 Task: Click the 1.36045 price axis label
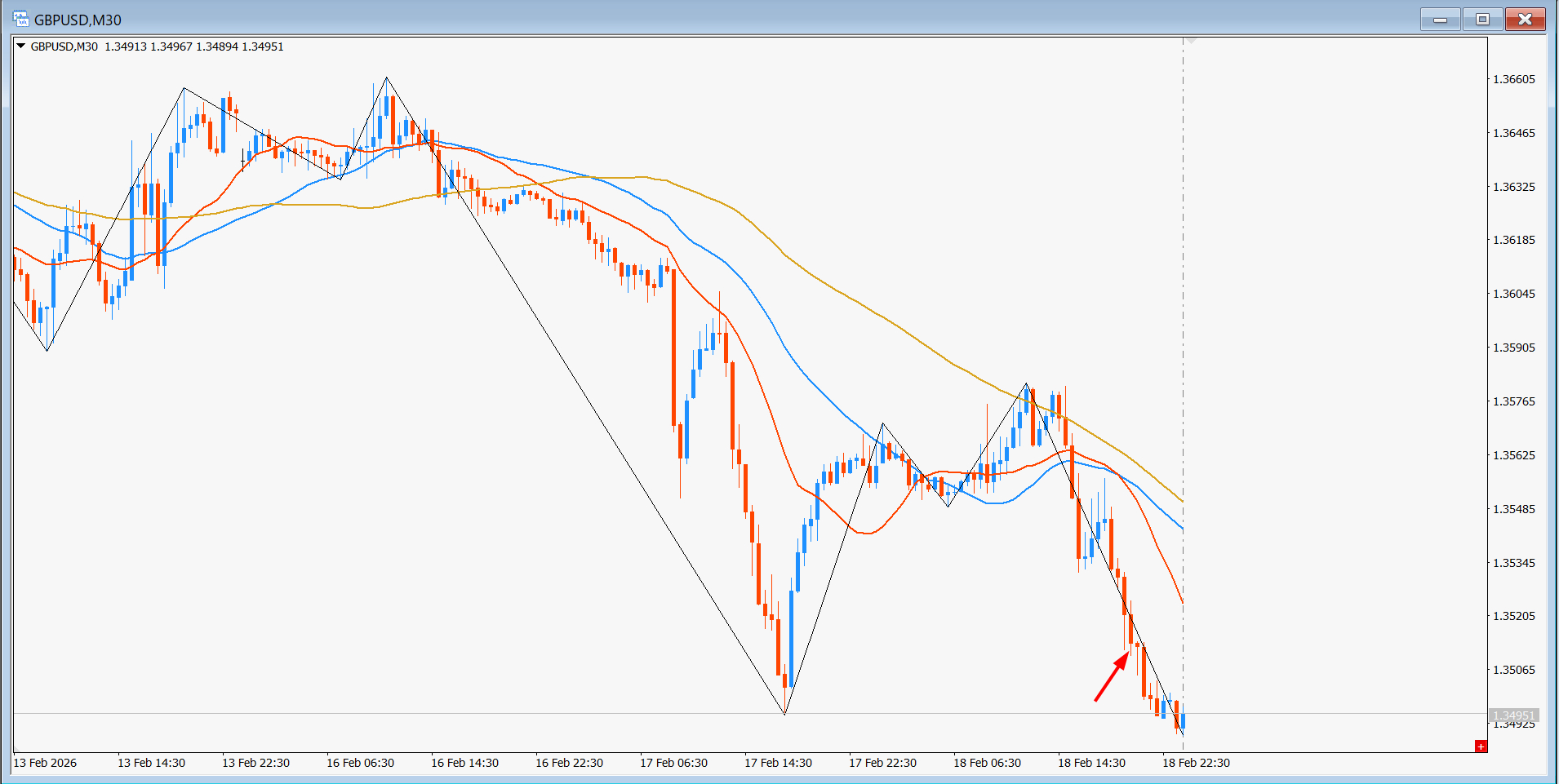[x=1513, y=294]
